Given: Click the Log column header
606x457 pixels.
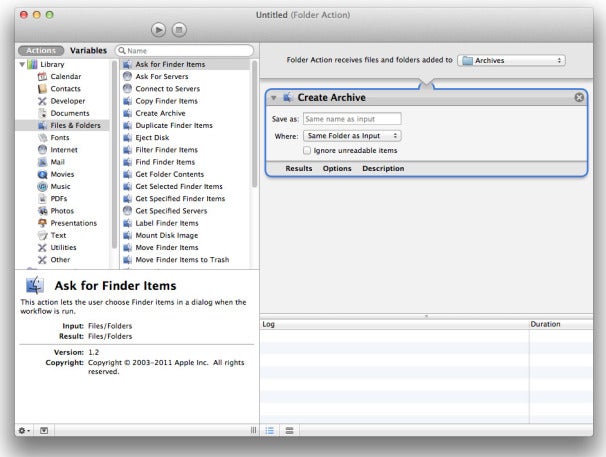Looking at the screenshot, I should pos(394,324).
